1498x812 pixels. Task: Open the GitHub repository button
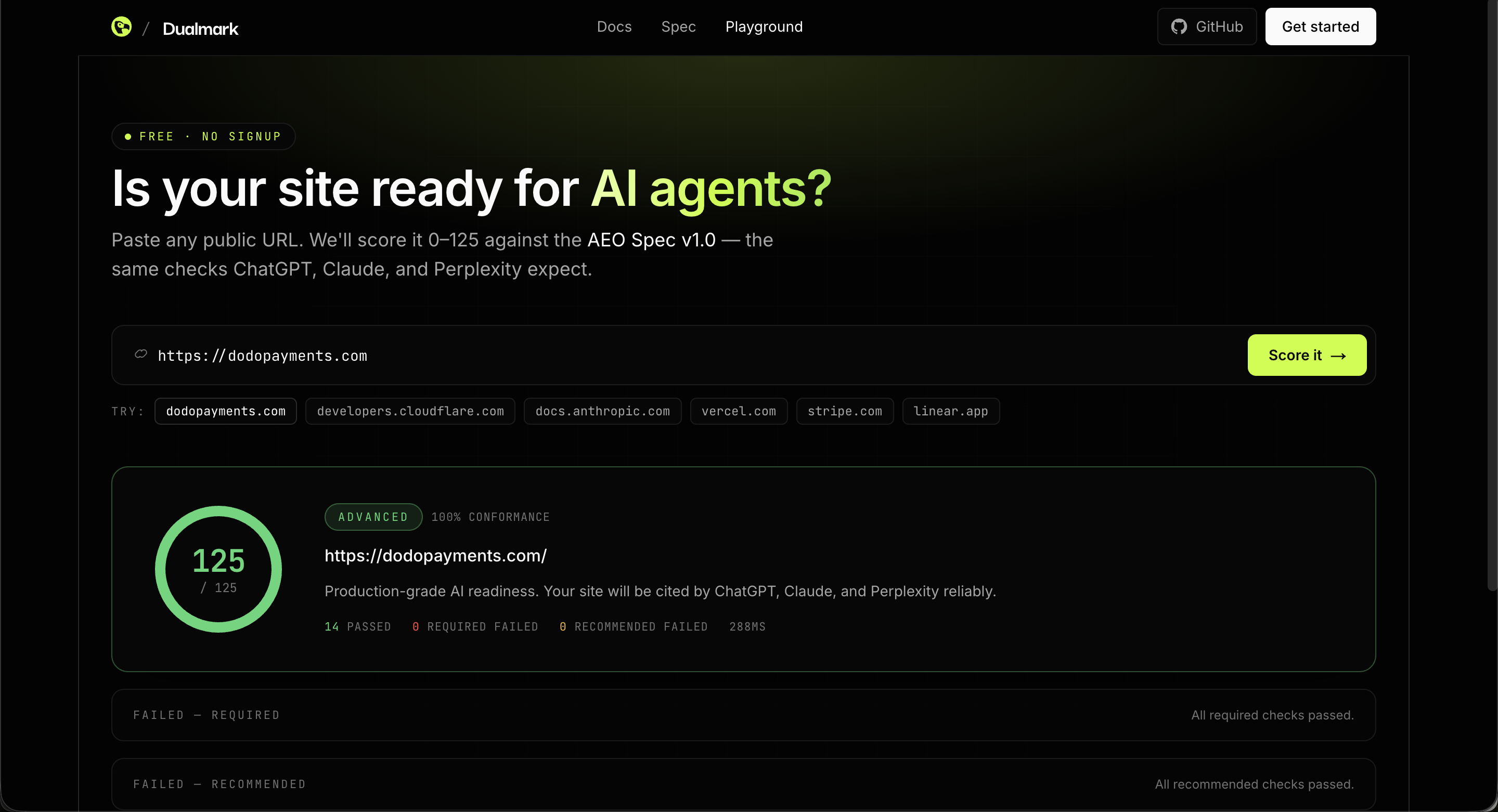pyautogui.click(x=1207, y=27)
